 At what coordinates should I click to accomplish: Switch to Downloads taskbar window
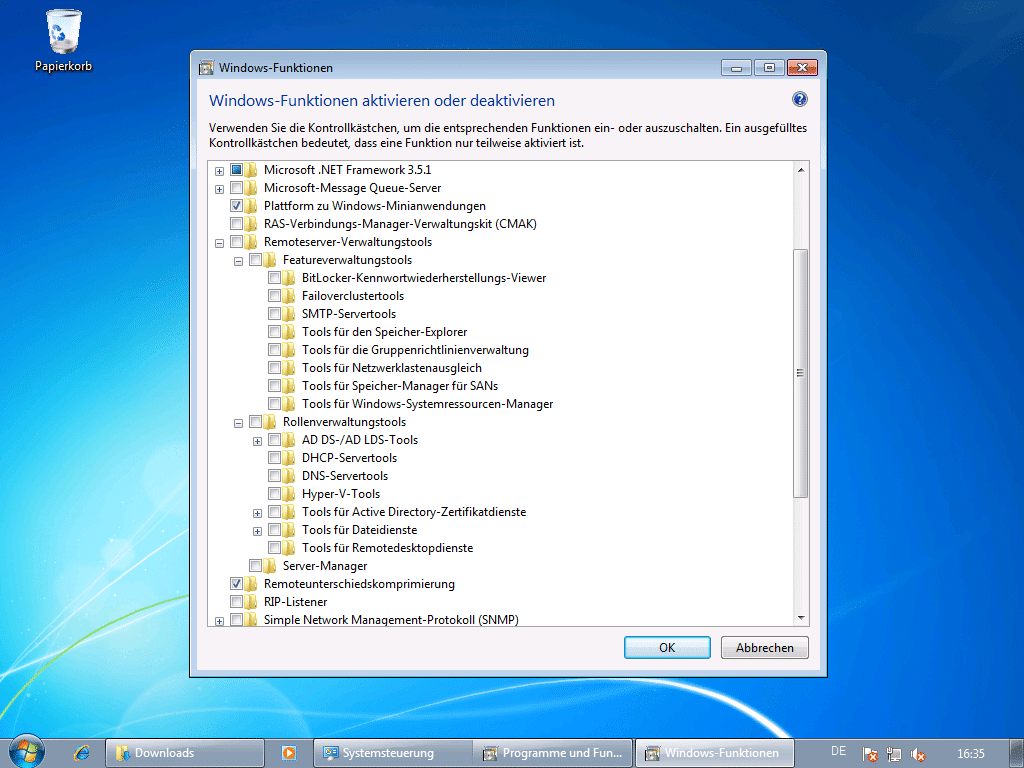coord(185,753)
